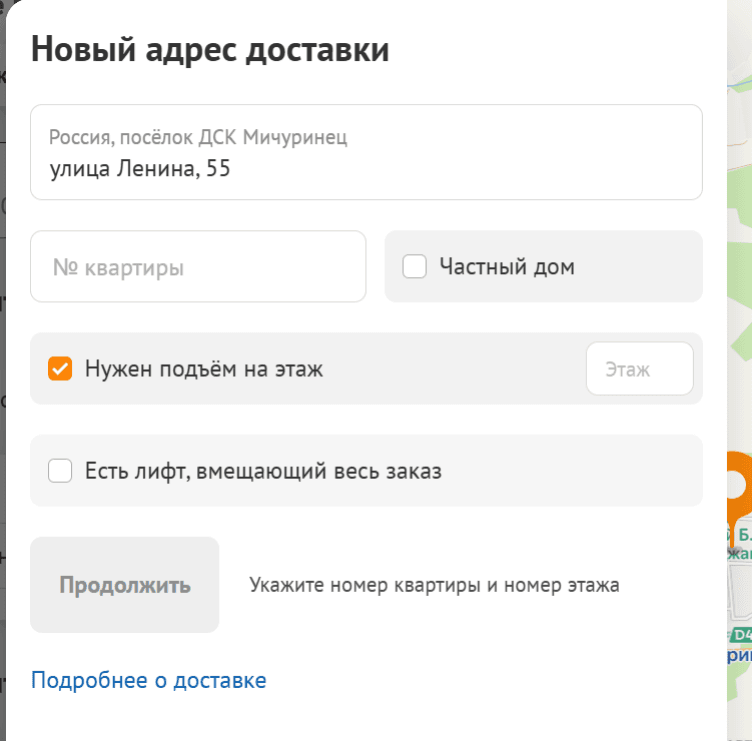
Task: Click the Укажите номер квартиры hint text
Action: coord(434,585)
